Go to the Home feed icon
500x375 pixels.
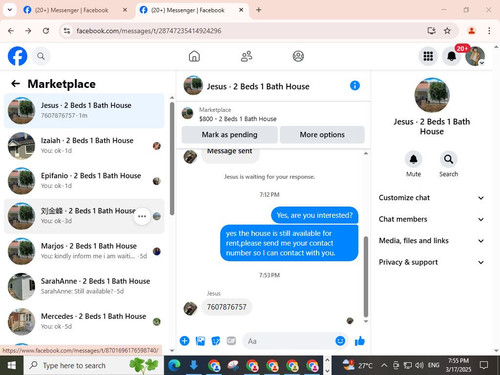[x=194, y=56]
